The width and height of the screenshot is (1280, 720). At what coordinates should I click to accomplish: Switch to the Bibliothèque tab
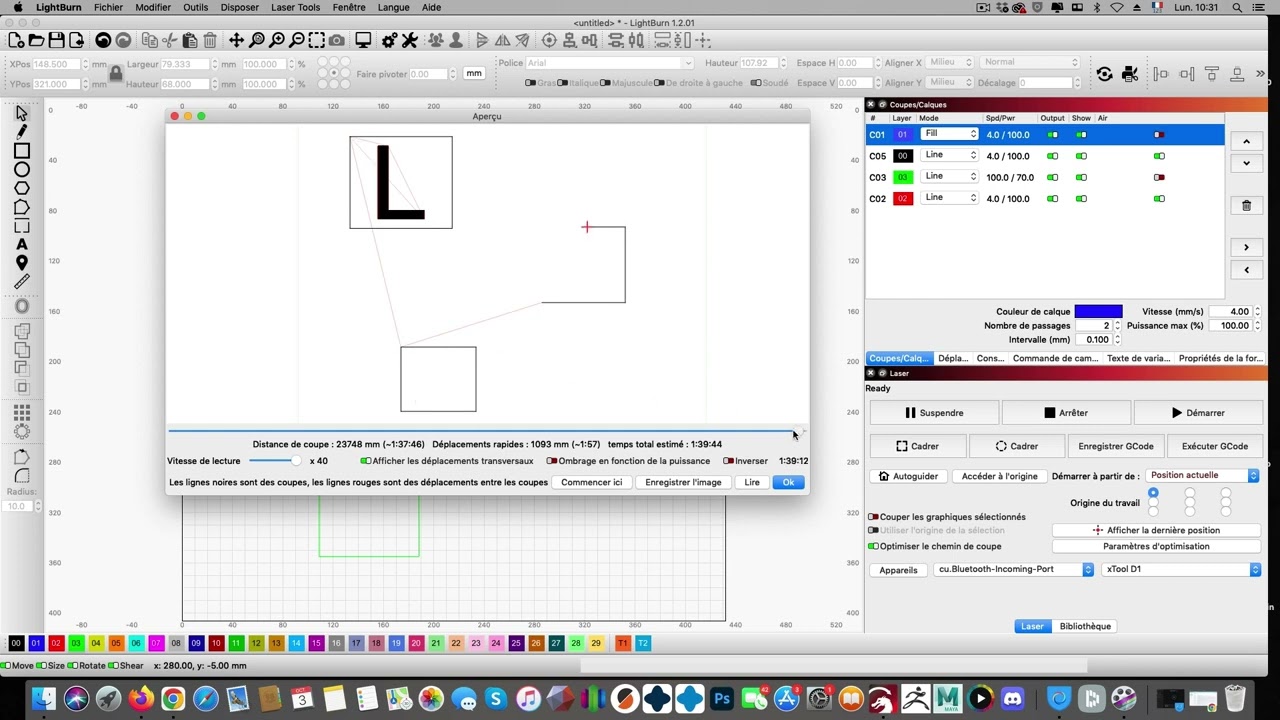click(1085, 626)
